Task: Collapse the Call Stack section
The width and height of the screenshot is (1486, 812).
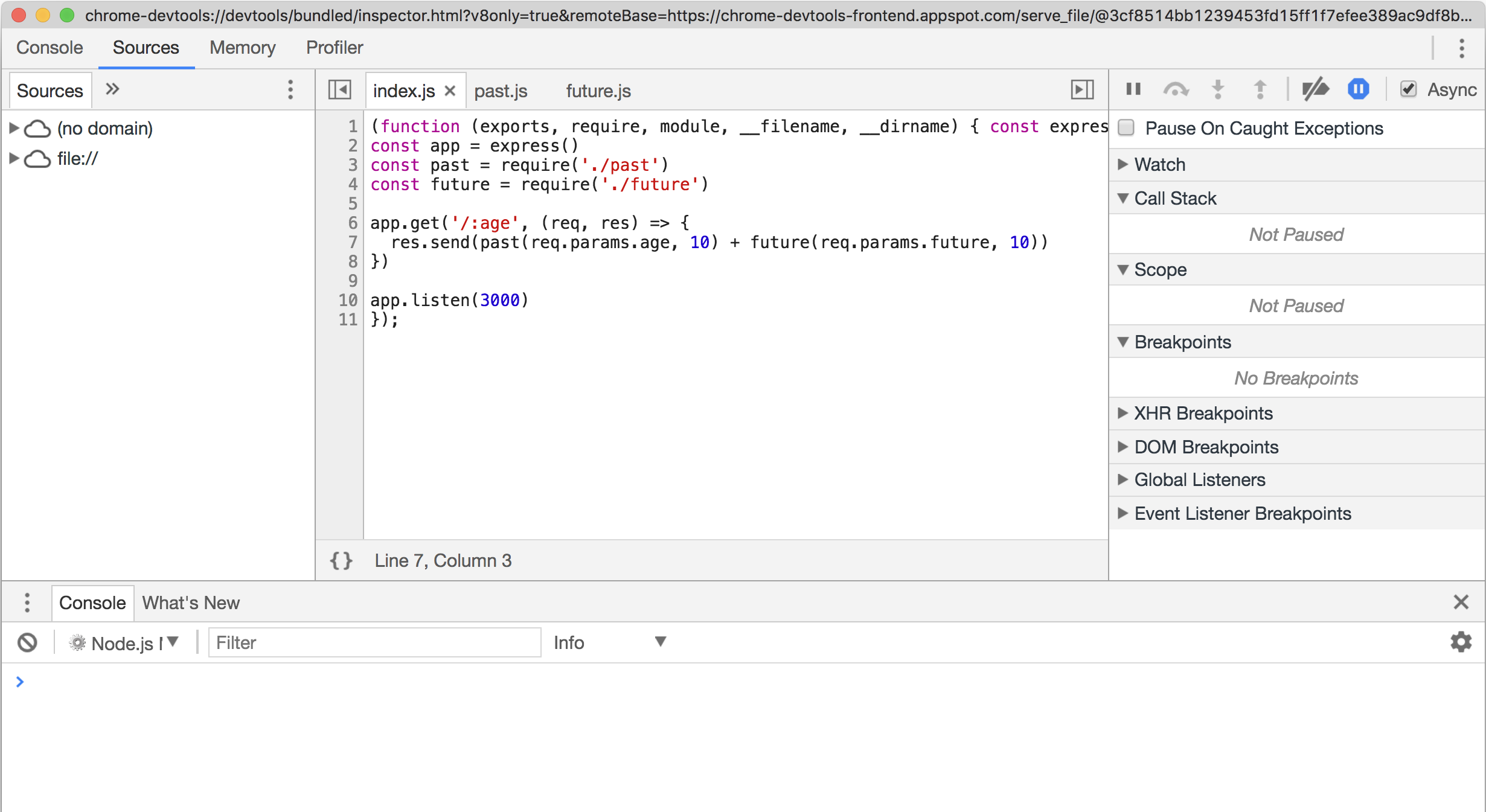Action: pos(1123,198)
